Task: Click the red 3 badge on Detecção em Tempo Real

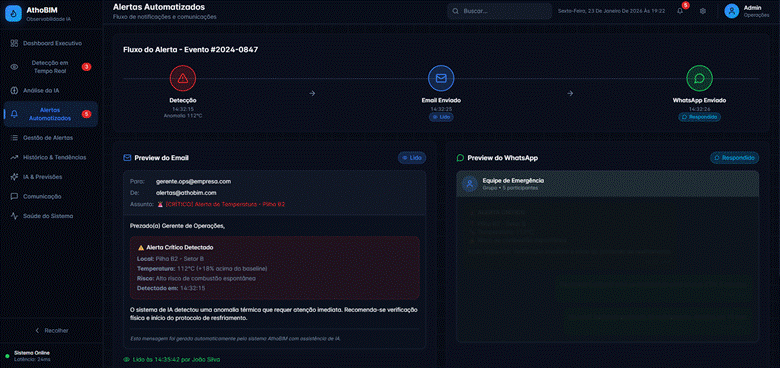Action: click(x=86, y=67)
